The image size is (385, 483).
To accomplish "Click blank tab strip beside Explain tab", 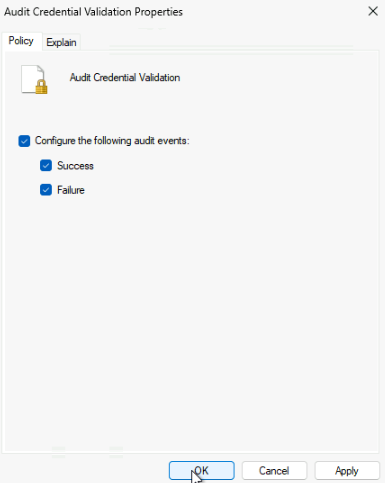I will point(227,42).
